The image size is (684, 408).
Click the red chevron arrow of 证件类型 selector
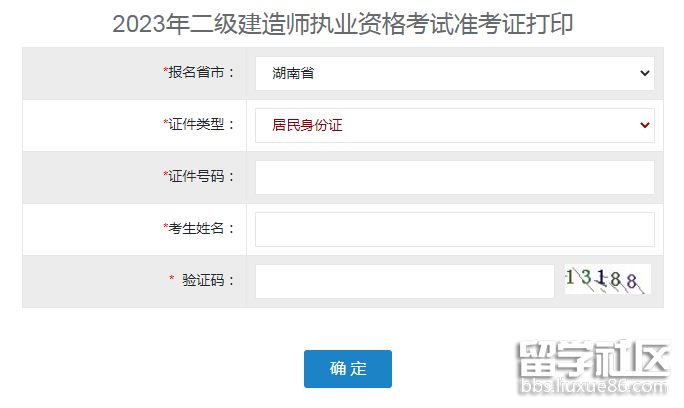click(x=645, y=125)
